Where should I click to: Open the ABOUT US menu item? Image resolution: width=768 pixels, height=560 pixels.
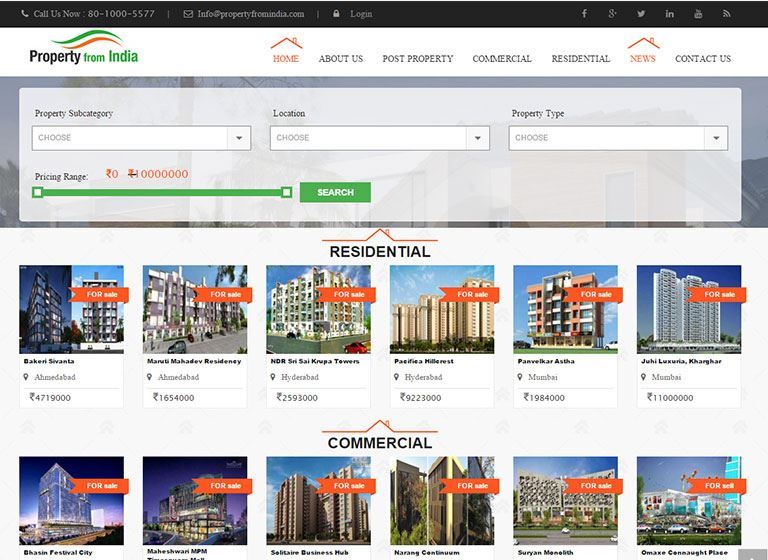click(341, 59)
